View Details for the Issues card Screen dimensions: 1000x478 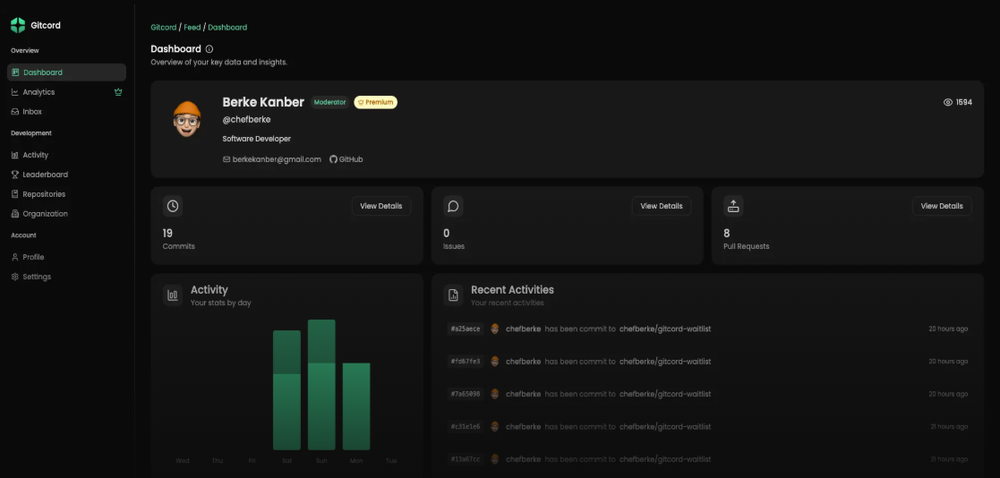661,206
